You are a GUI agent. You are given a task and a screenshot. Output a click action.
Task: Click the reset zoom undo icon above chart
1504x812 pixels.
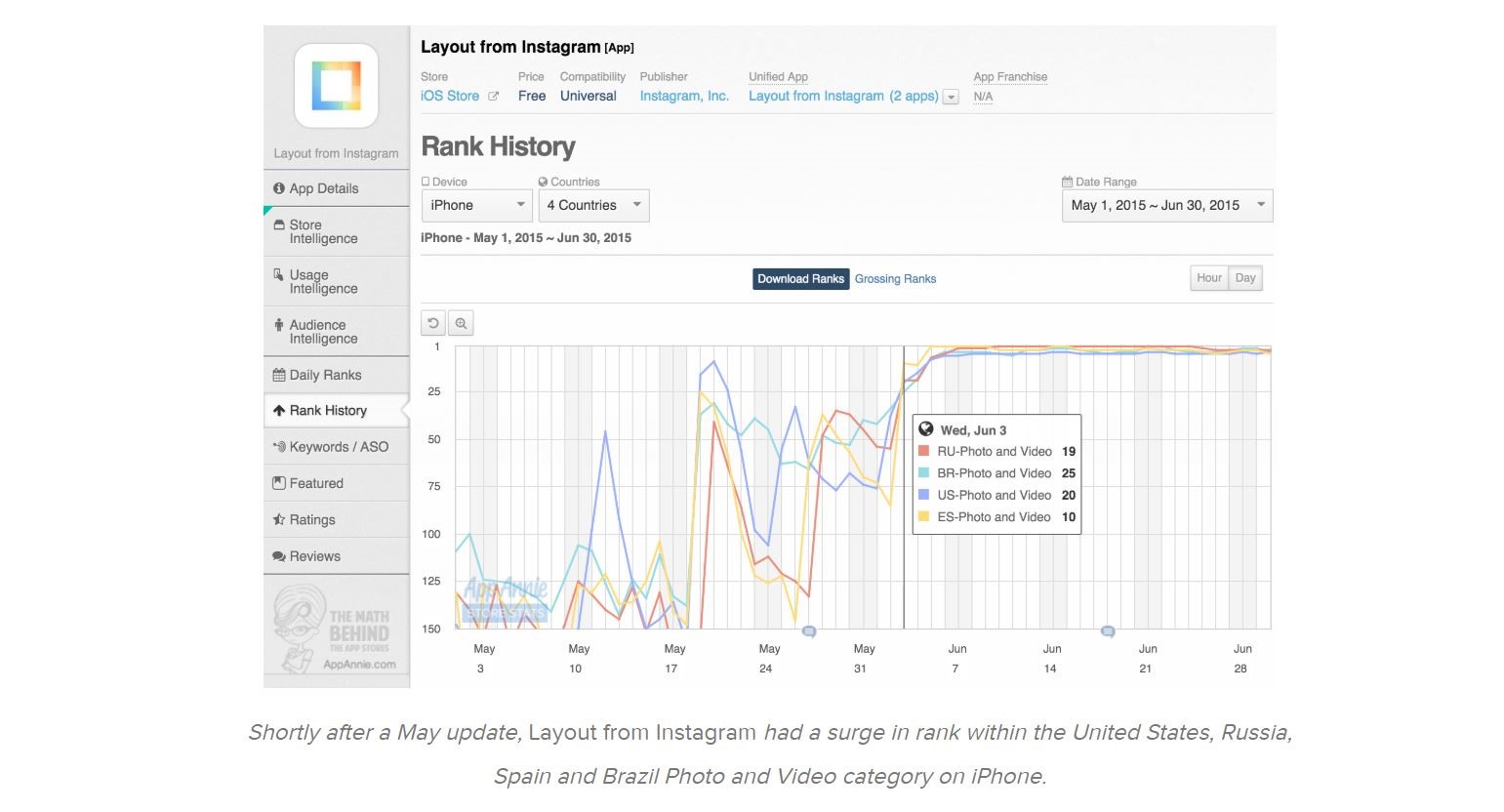coord(433,323)
